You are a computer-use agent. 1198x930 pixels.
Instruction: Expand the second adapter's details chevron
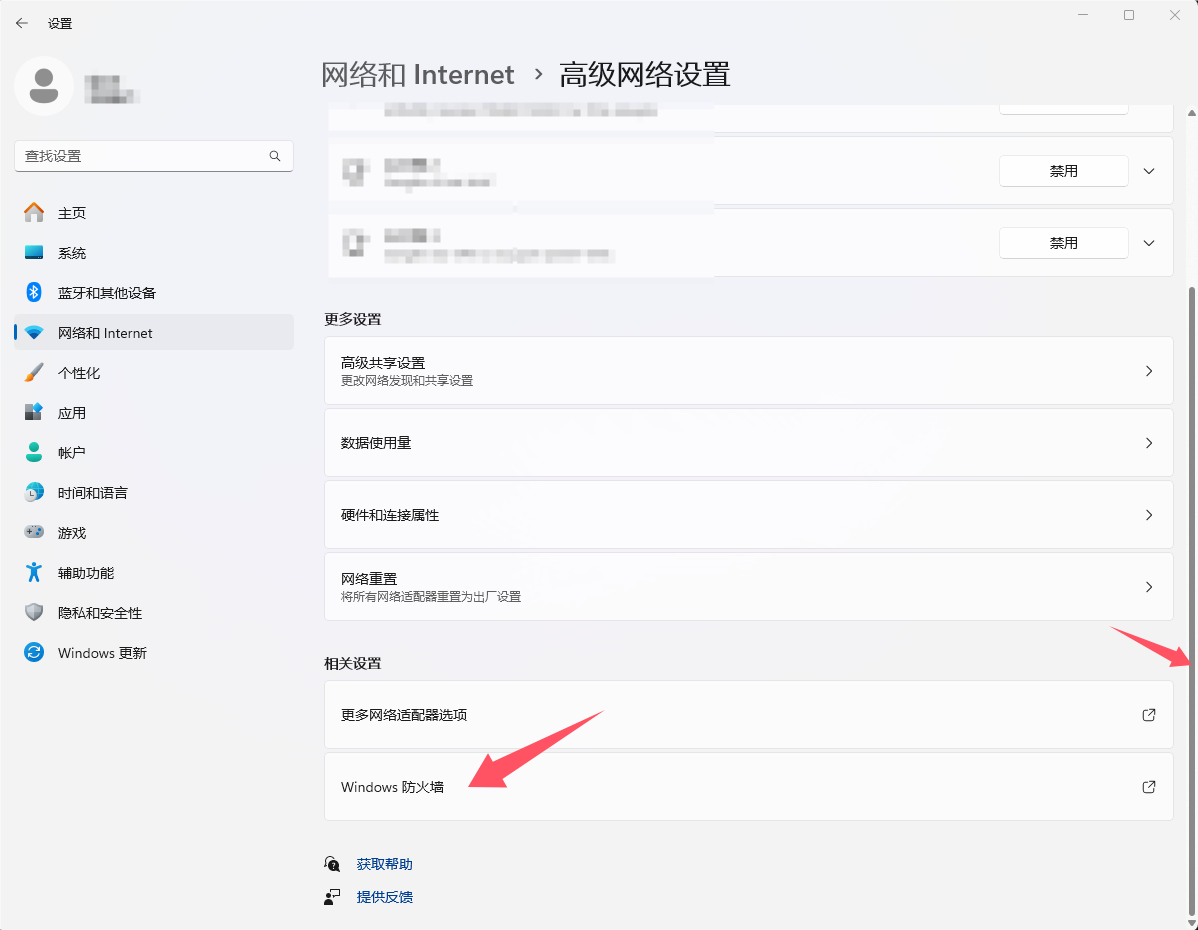[x=1148, y=170]
